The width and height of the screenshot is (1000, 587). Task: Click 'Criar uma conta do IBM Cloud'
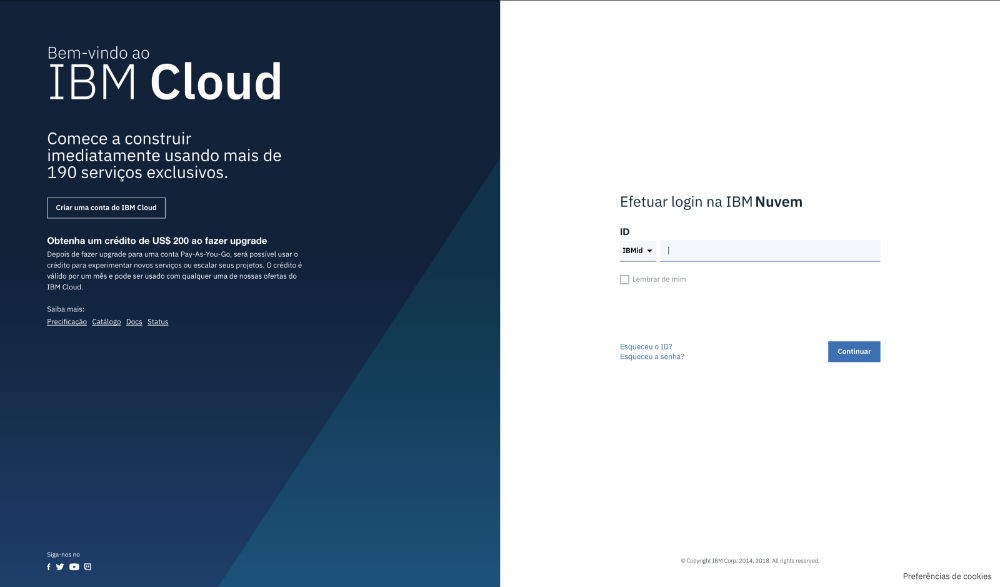click(106, 208)
